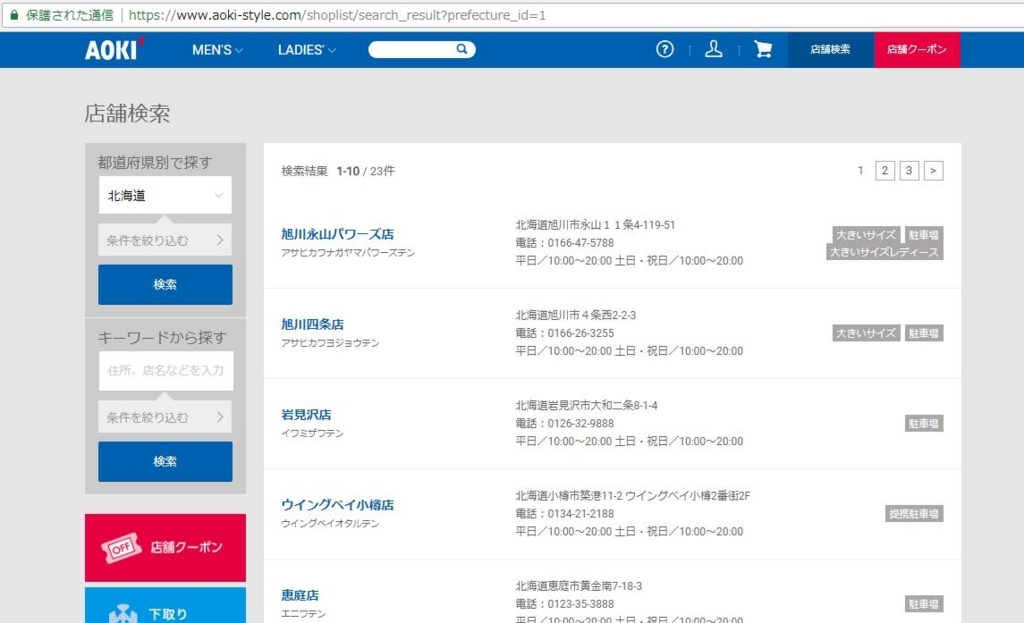Click 検索 button under prefecture search
The image size is (1024, 623).
tap(165, 284)
